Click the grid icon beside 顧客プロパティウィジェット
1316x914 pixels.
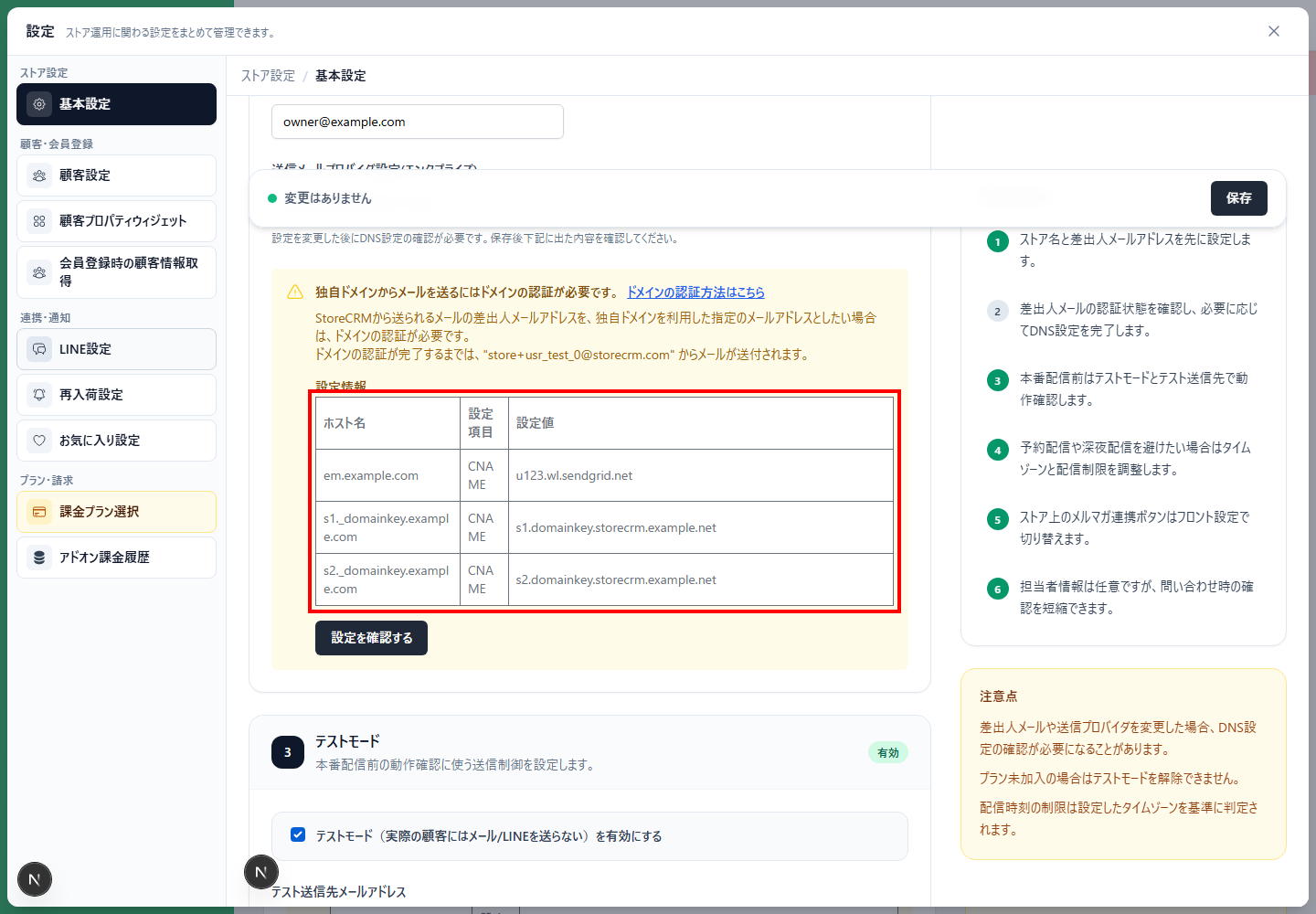pos(39,221)
